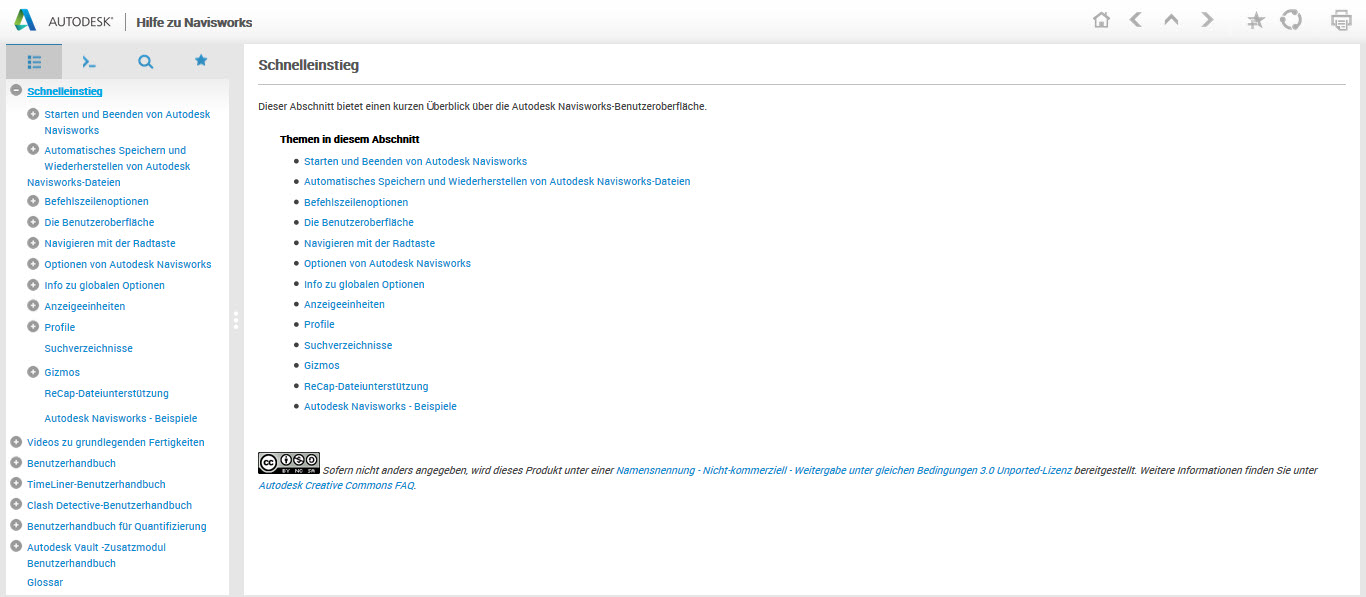Image resolution: width=1366 pixels, height=597 pixels.
Task: Go to the Home page icon
Action: pyautogui.click(x=1101, y=20)
